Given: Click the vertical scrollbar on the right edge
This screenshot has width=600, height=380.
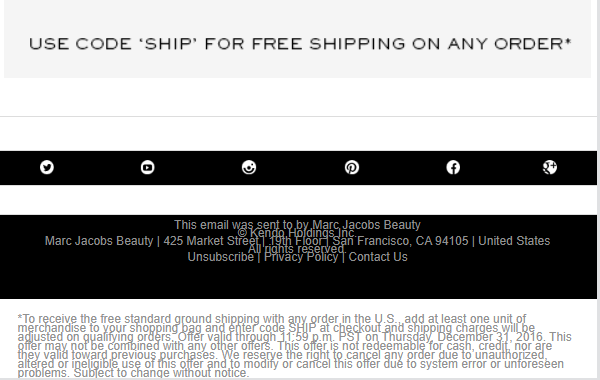Looking at the screenshot, I should pyautogui.click(x=598, y=190).
